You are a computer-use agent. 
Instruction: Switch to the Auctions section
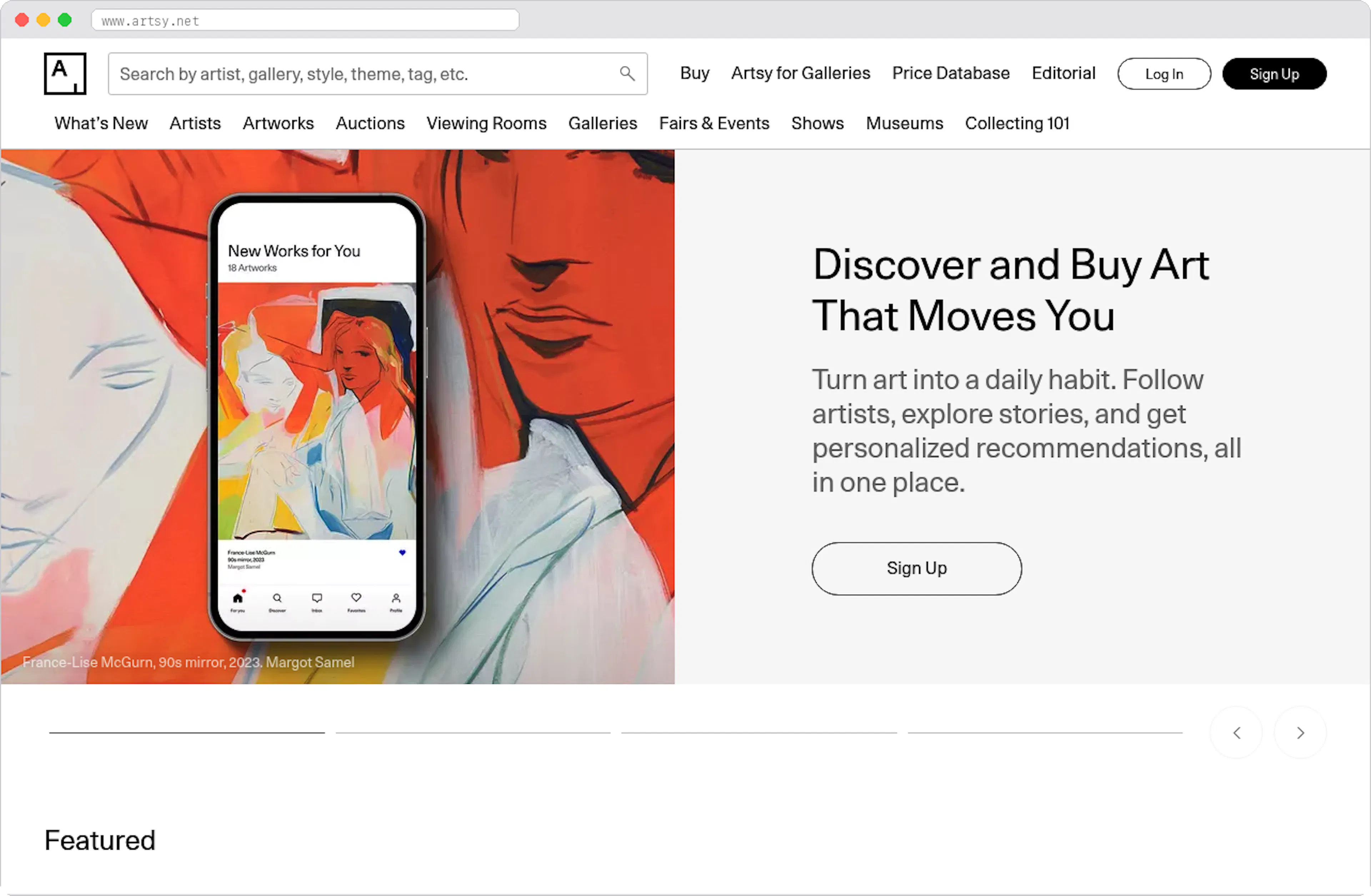tap(370, 123)
